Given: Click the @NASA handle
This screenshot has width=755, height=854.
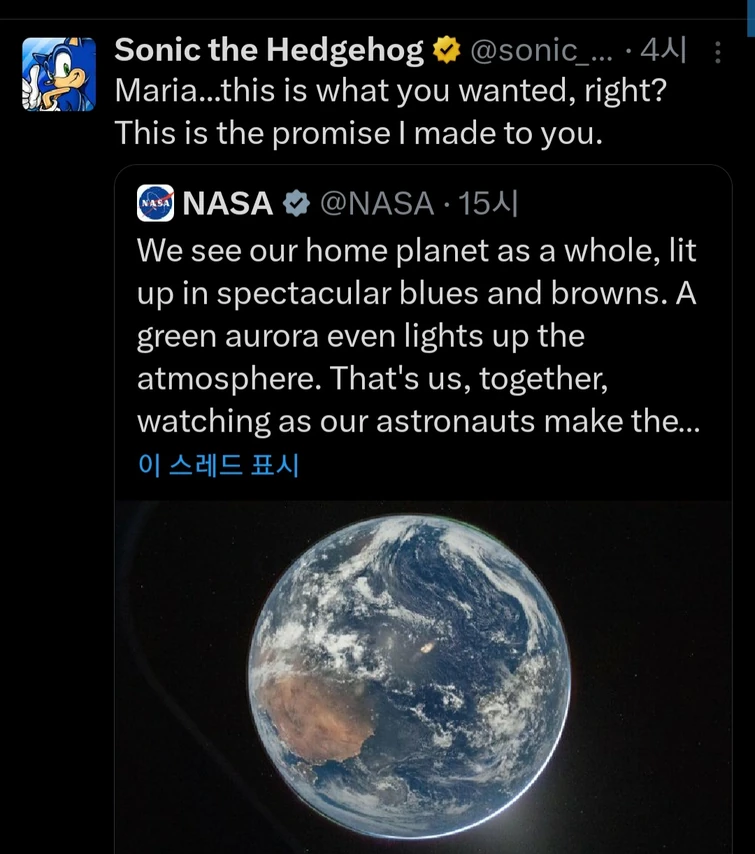Looking at the screenshot, I should 376,204.
